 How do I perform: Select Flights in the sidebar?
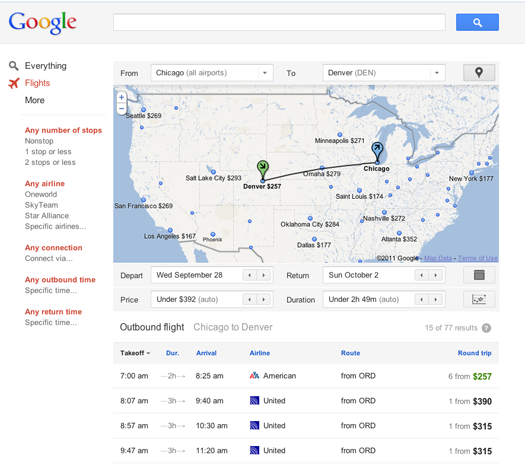click(37, 83)
